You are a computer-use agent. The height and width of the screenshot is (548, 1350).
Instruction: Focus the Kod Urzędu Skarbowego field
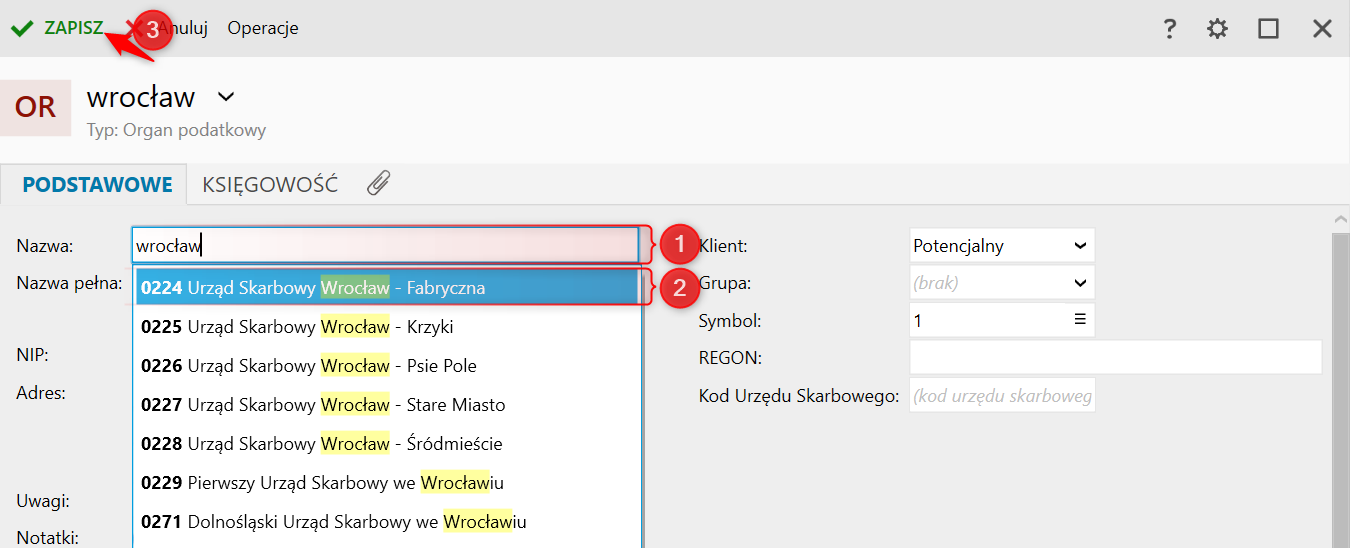tap(1002, 396)
